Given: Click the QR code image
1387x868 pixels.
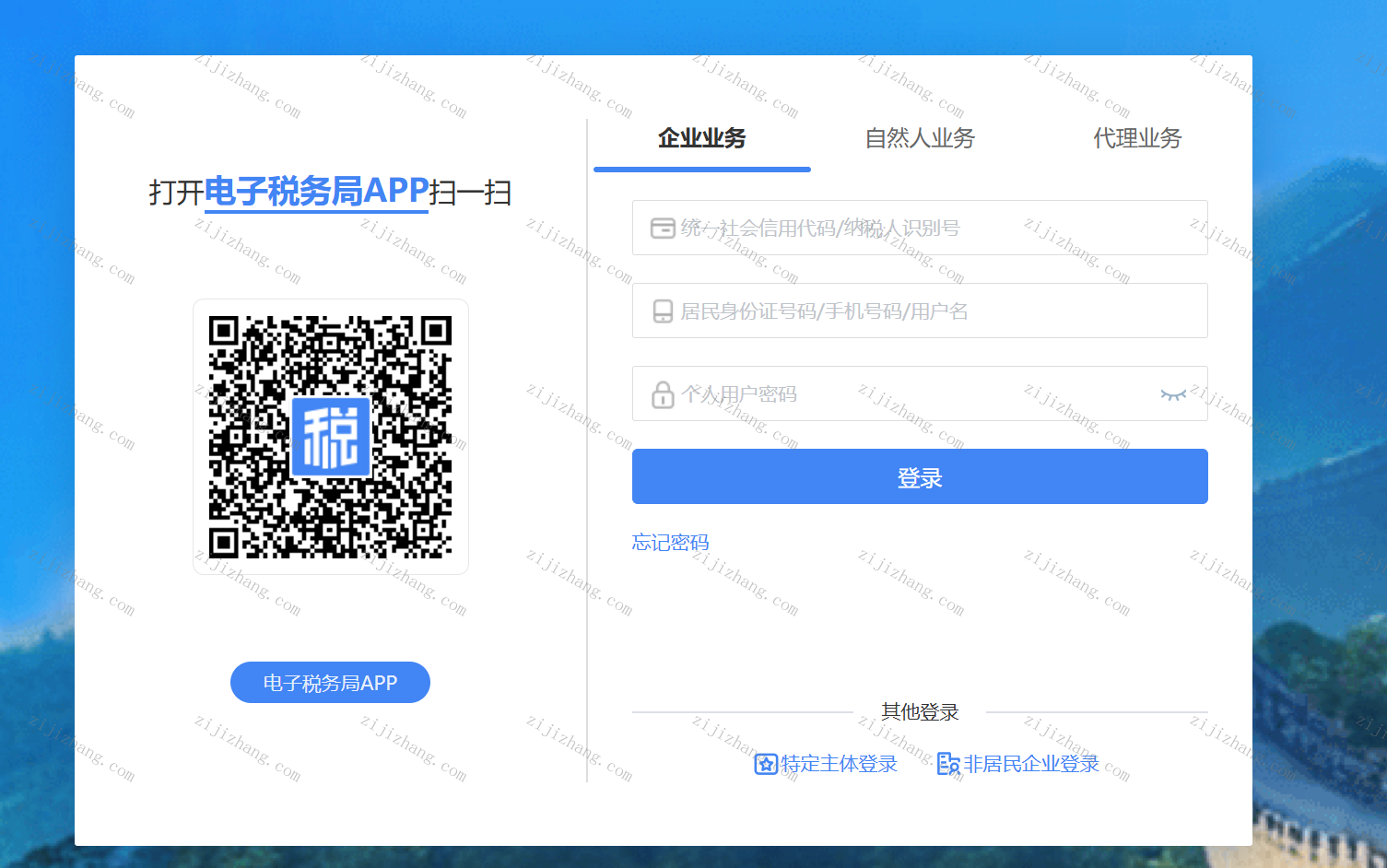Looking at the screenshot, I should pyautogui.click(x=331, y=437).
